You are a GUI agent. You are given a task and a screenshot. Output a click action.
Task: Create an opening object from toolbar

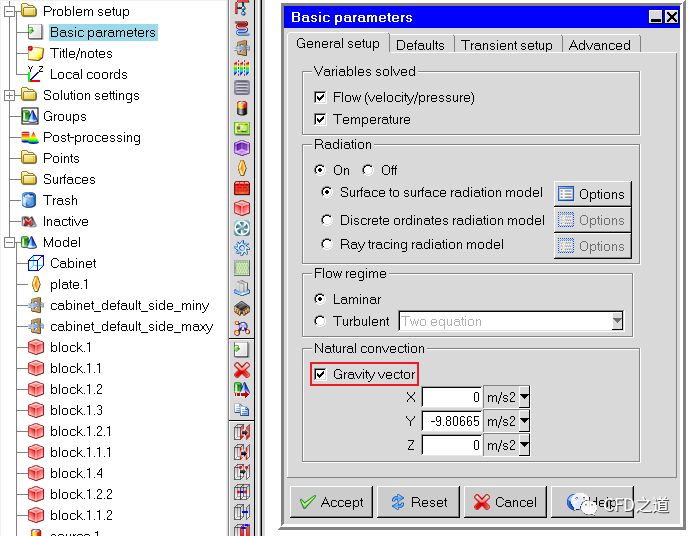(x=242, y=48)
